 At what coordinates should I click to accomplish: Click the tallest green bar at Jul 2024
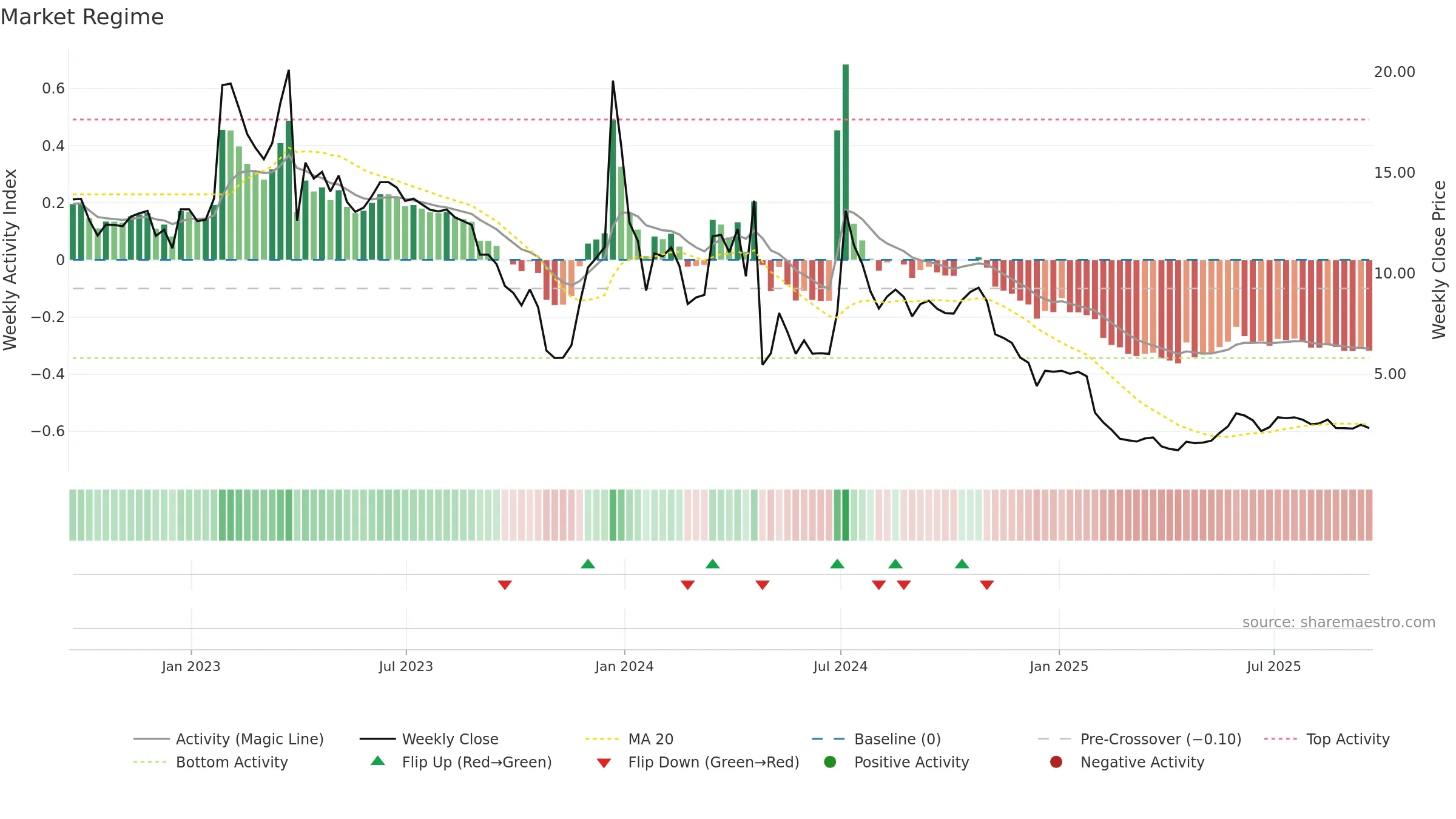coord(846,162)
